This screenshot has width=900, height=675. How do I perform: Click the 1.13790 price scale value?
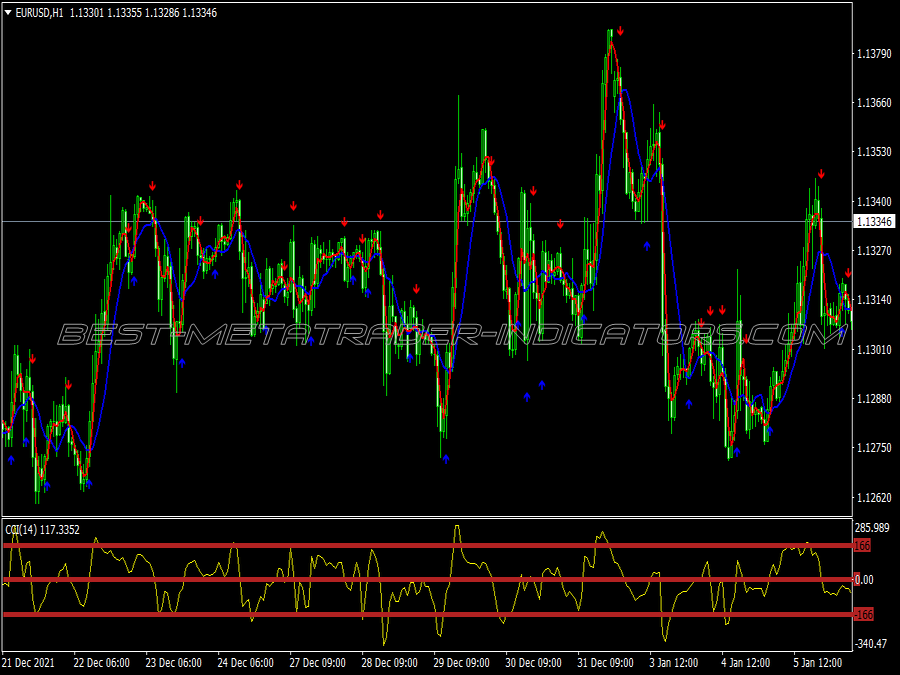[x=874, y=54]
